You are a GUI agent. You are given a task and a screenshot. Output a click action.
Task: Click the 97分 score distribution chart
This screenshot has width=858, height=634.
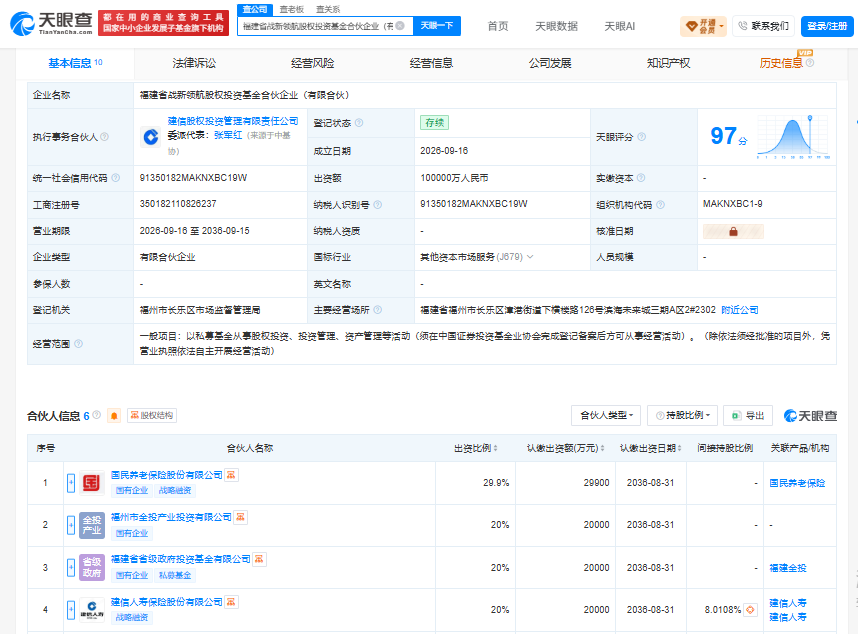tap(795, 137)
